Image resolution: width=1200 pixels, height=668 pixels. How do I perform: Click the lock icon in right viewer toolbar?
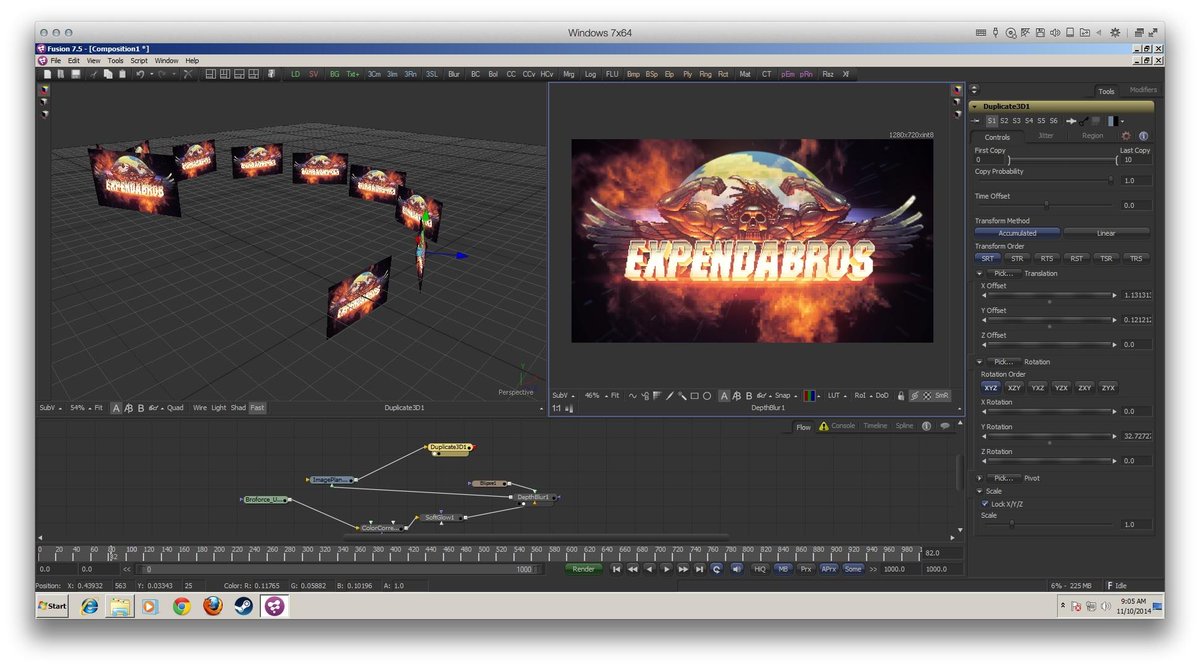click(x=901, y=396)
